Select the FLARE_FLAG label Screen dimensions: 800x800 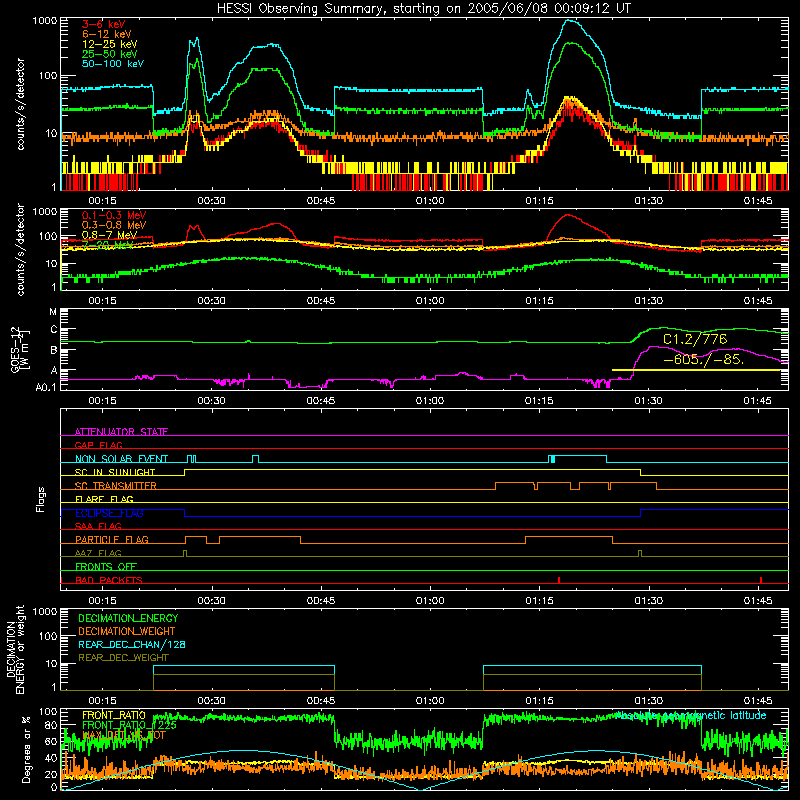104,499
